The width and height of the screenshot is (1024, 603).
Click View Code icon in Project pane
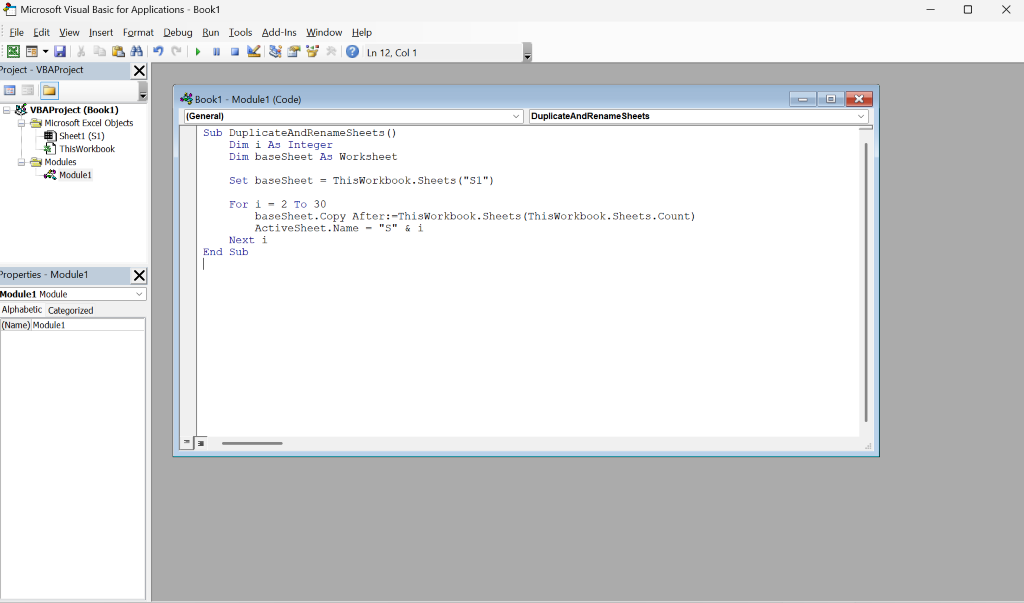tap(10, 91)
